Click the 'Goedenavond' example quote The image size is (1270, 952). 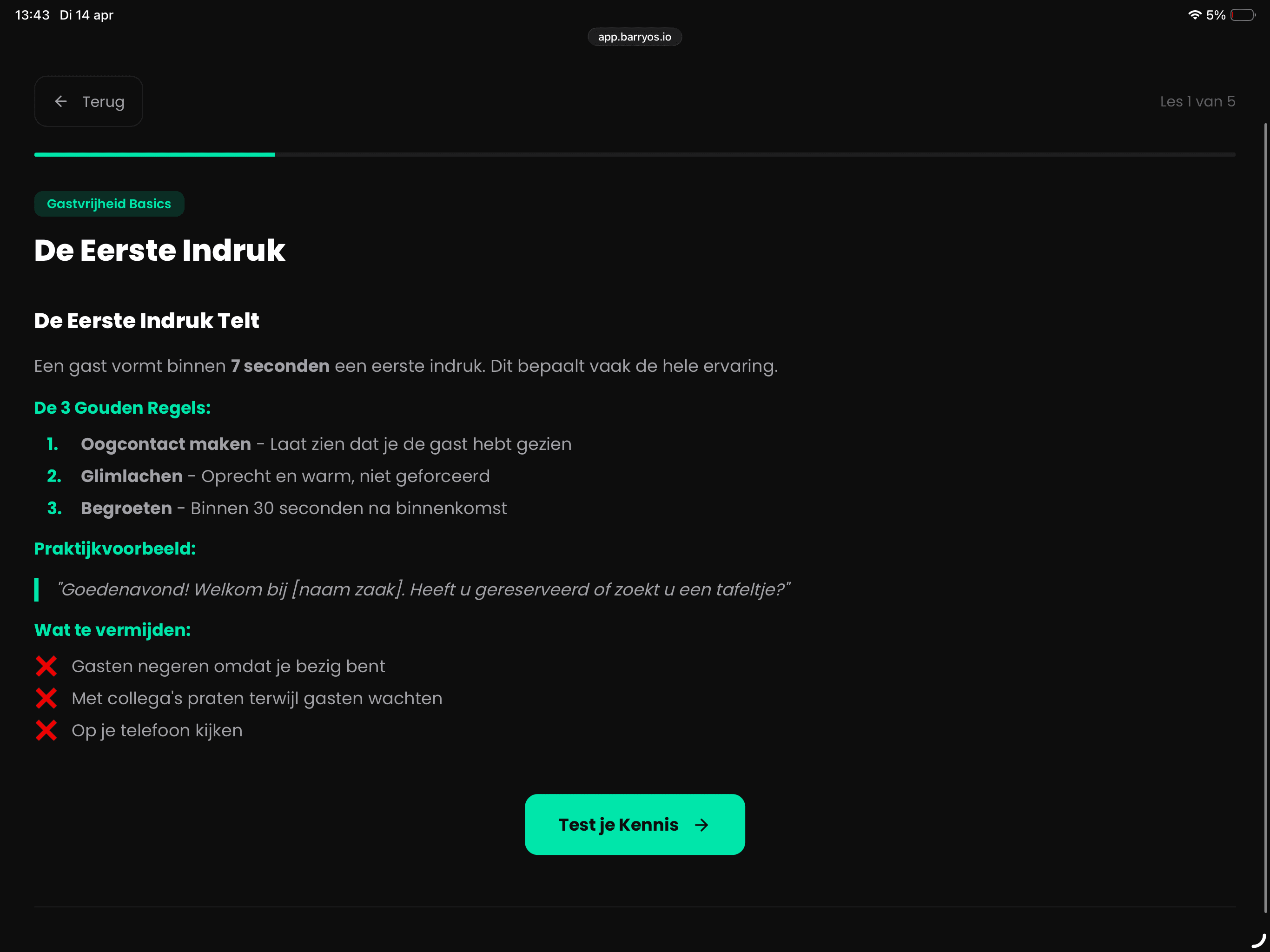pyautogui.click(x=423, y=589)
